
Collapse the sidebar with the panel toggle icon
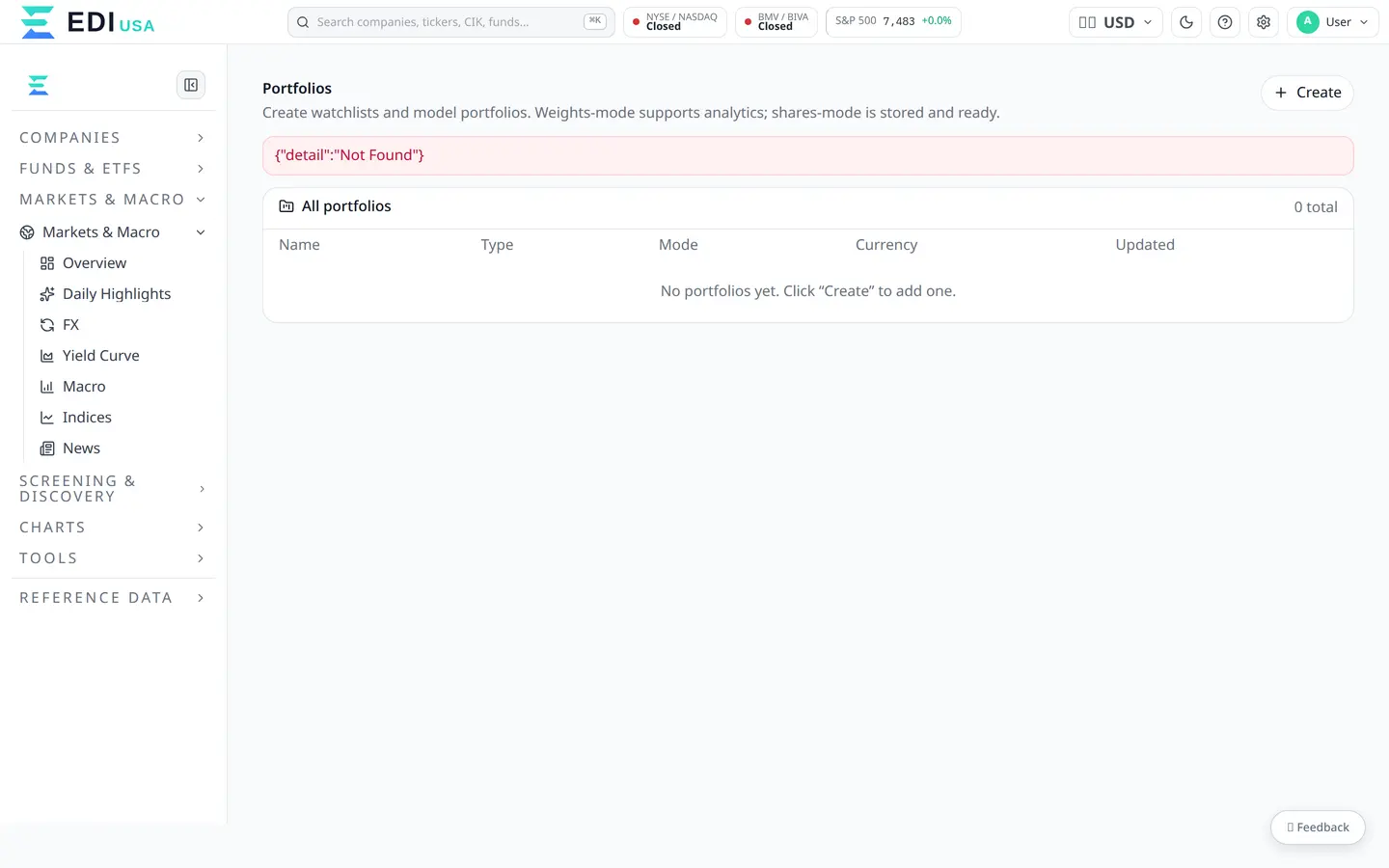pos(191,85)
